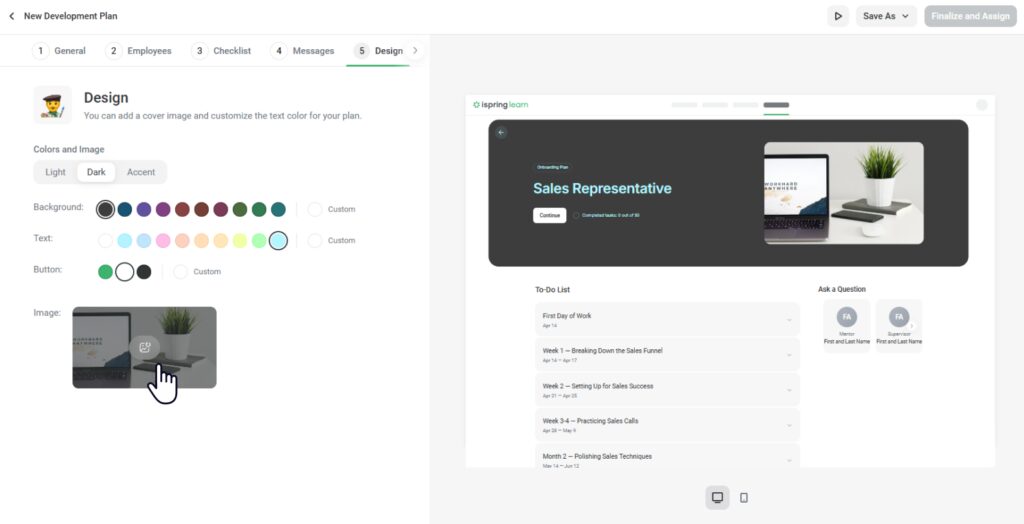Click the preview play button
The width and height of the screenshot is (1024, 524).
[x=837, y=16]
